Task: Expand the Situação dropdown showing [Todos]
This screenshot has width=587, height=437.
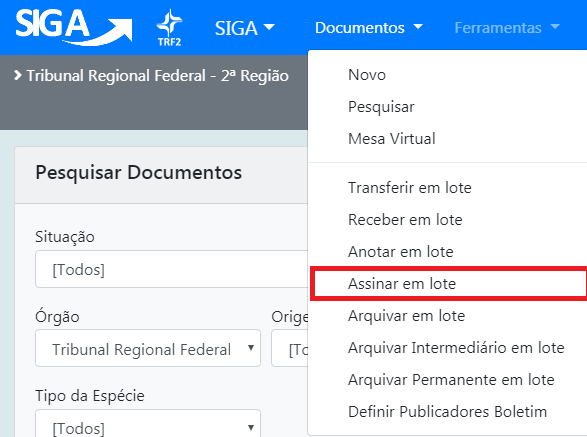Action: [x=172, y=269]
